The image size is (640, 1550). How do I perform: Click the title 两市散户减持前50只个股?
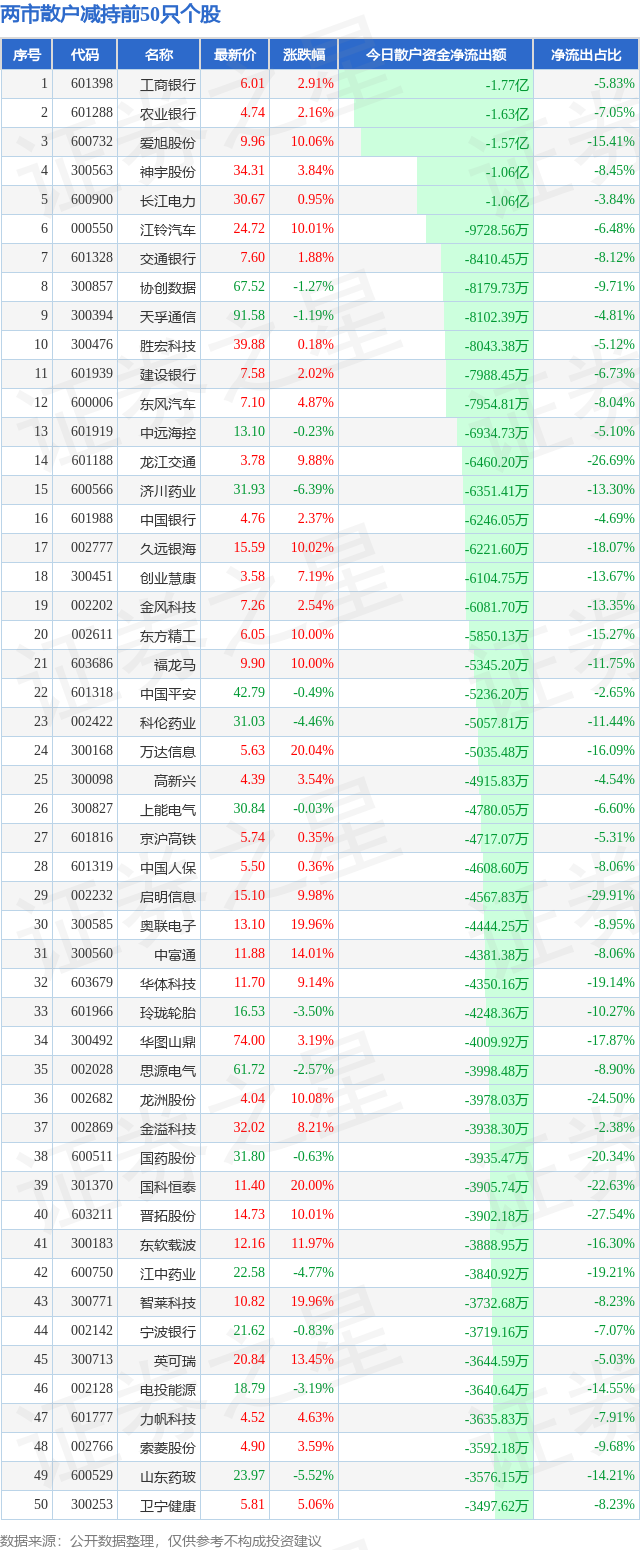pos(111,15)
